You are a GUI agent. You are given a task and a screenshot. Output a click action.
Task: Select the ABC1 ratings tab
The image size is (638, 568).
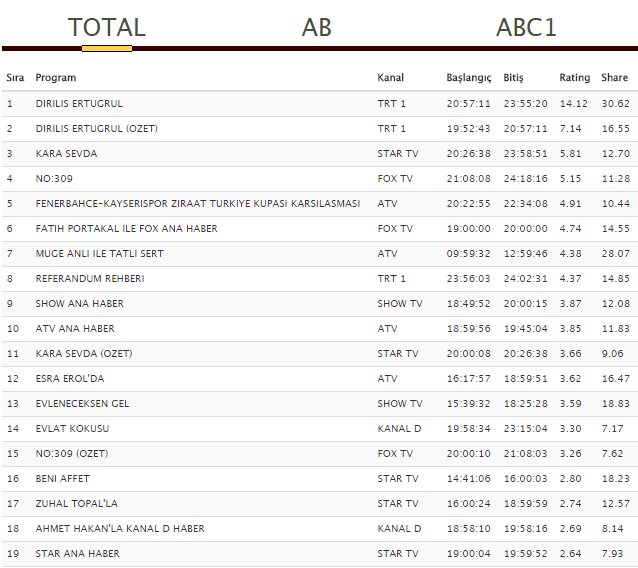point(526,27)
